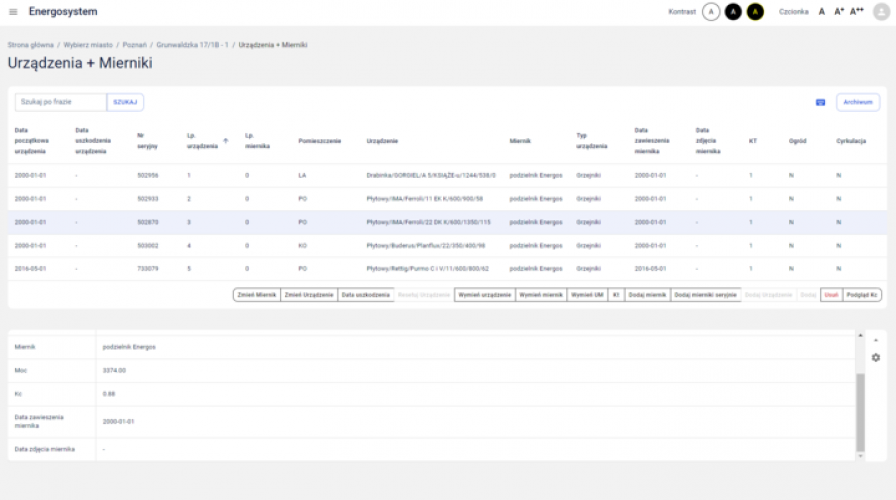Click Płytowy/Buderus/Planflux device cell
Image resolution: width=896 pixels, height=500 pixels.
(x=426, y=246)
